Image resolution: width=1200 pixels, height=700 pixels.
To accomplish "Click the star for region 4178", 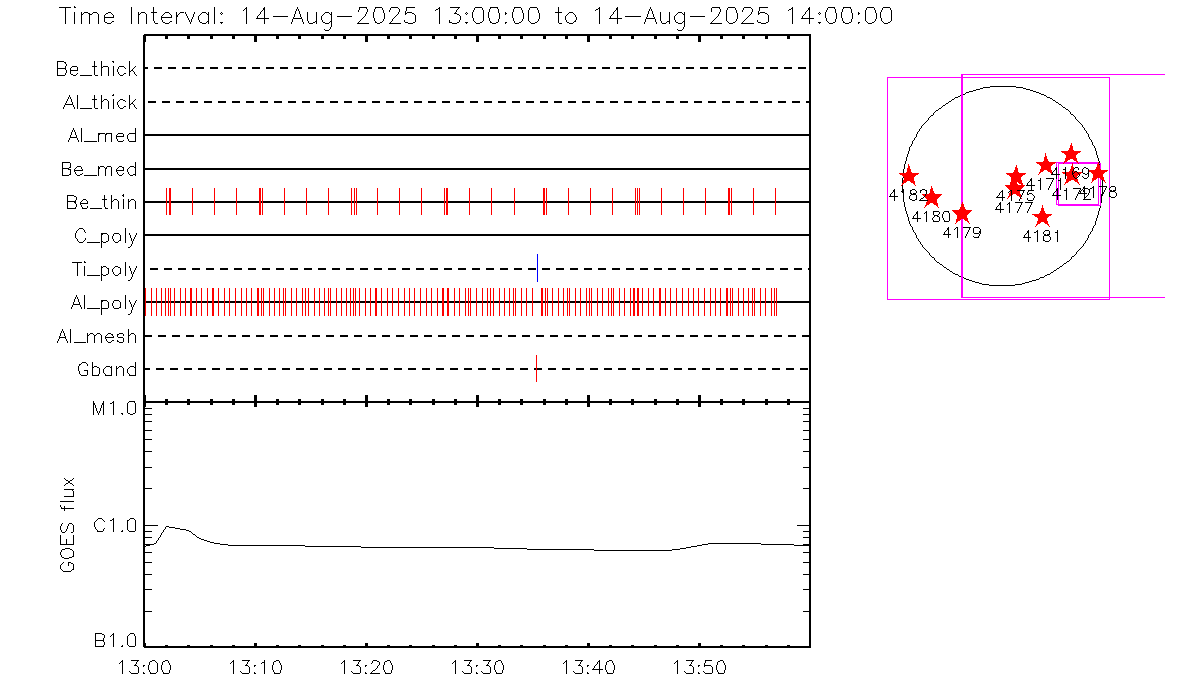I will click(x=1098, y=173).
